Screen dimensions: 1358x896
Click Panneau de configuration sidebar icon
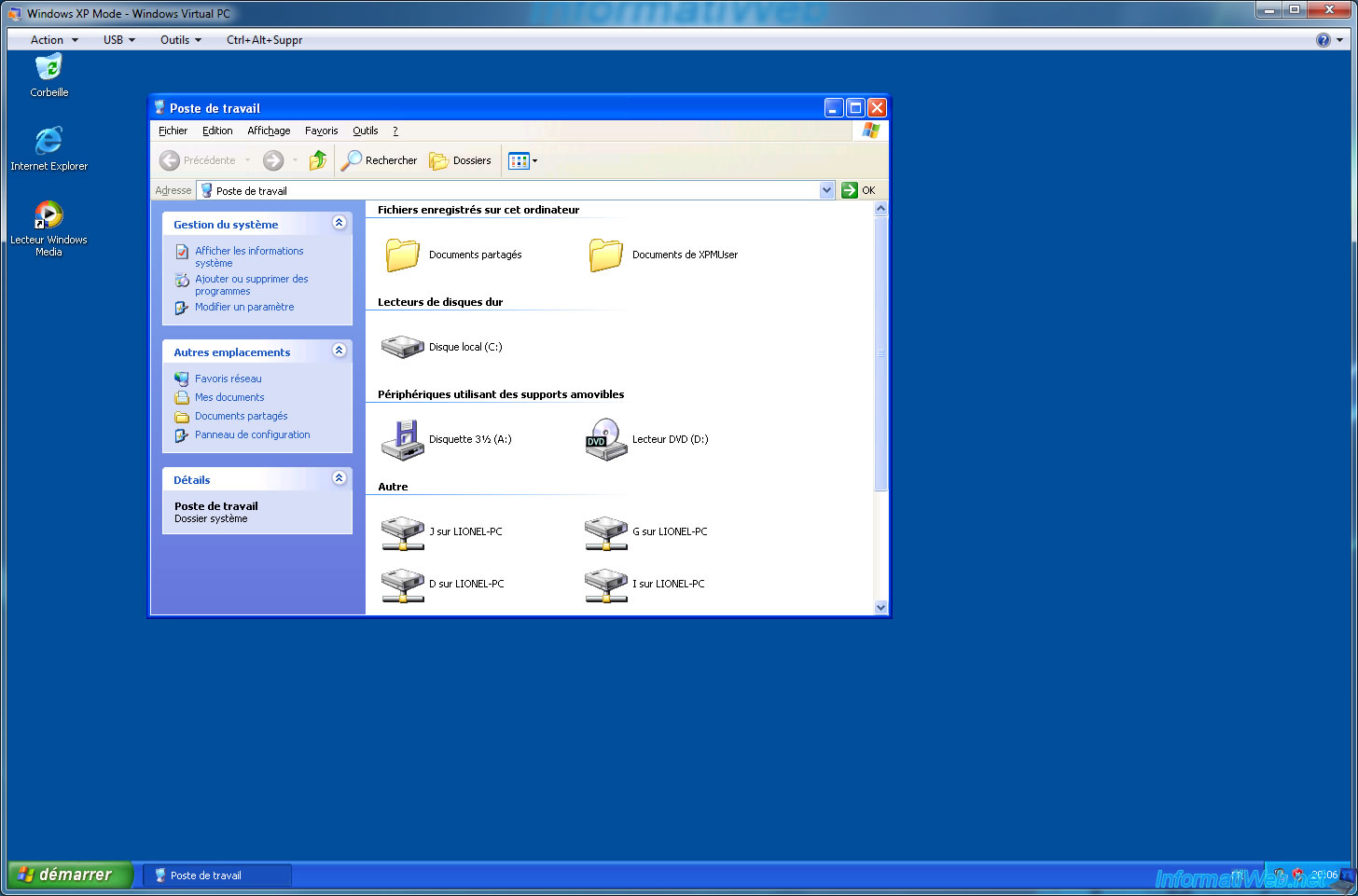tap(182, 434)
